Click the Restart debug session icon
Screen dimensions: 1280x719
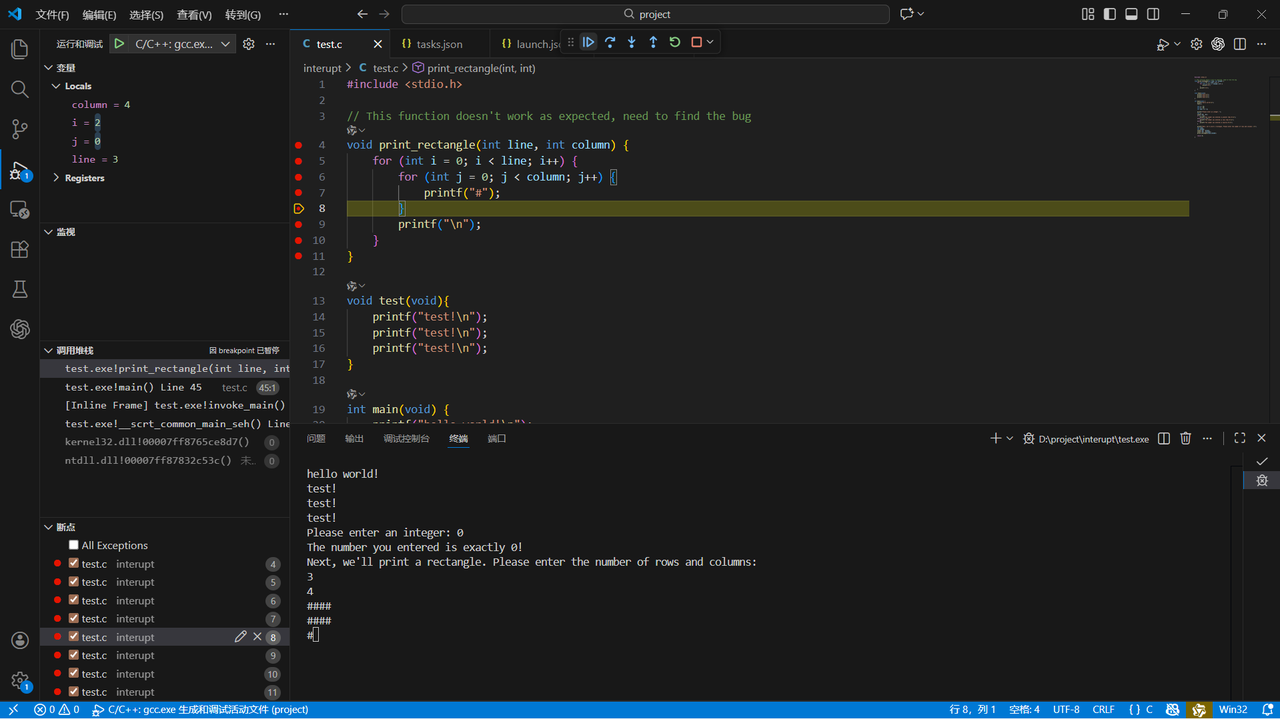pos(675,42)
